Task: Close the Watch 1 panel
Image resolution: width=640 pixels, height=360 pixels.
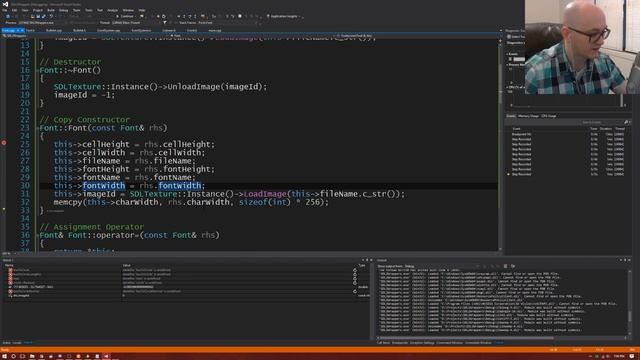Action: tap(371, 260)
